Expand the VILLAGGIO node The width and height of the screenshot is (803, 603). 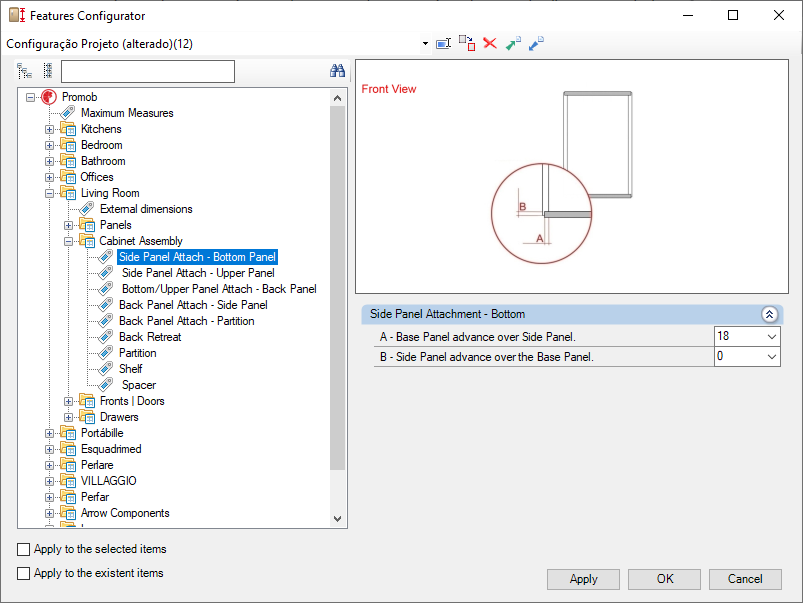[49, 481]
